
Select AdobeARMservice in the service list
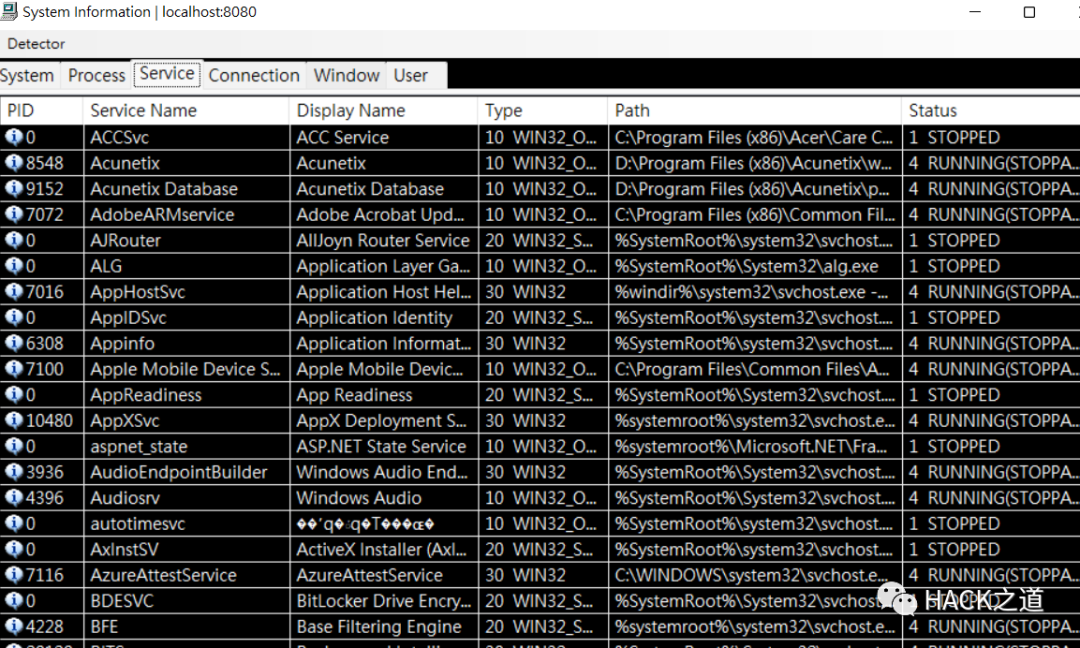[x=162, y=214]
